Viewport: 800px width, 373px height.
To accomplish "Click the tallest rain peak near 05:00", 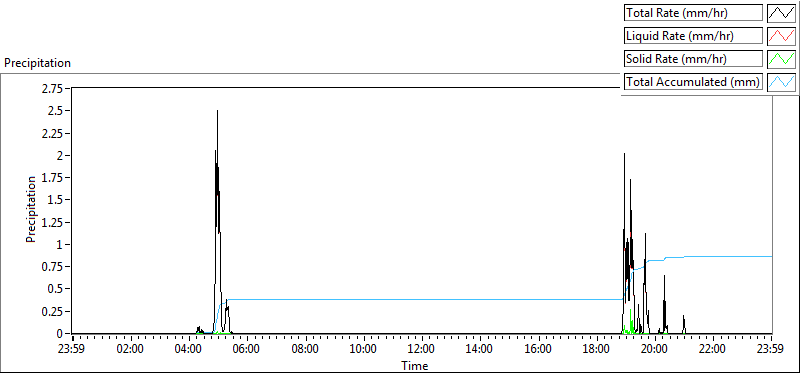I will (217, 111).
